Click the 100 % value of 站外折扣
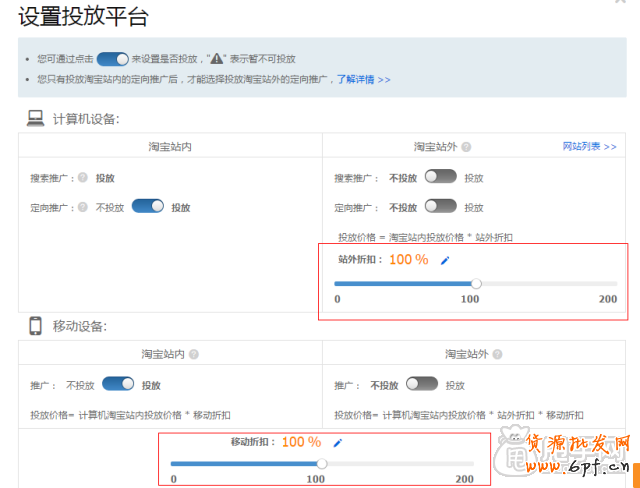This screenshot has height=488, width=640. tap(408, 260)
